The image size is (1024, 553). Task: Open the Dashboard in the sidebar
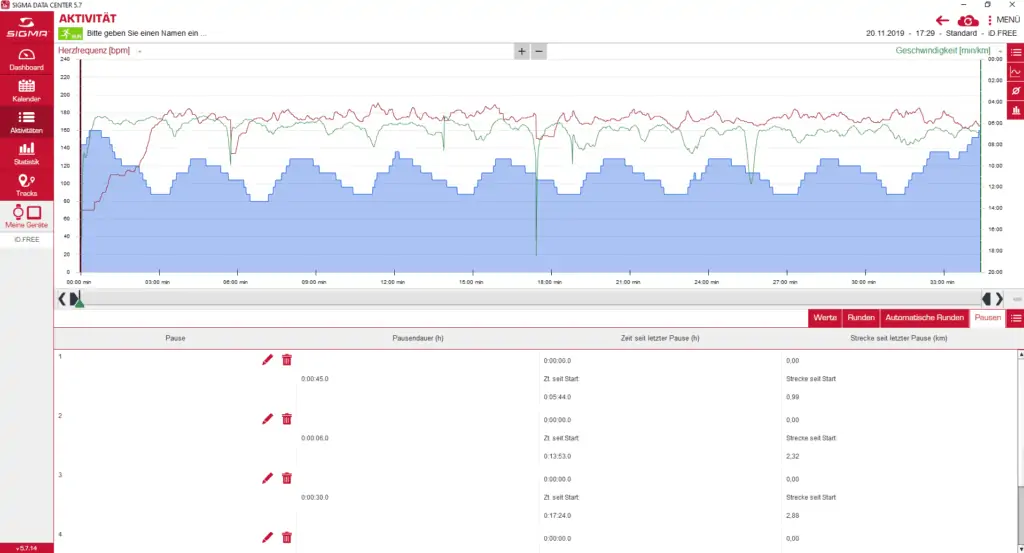point(27,59)
